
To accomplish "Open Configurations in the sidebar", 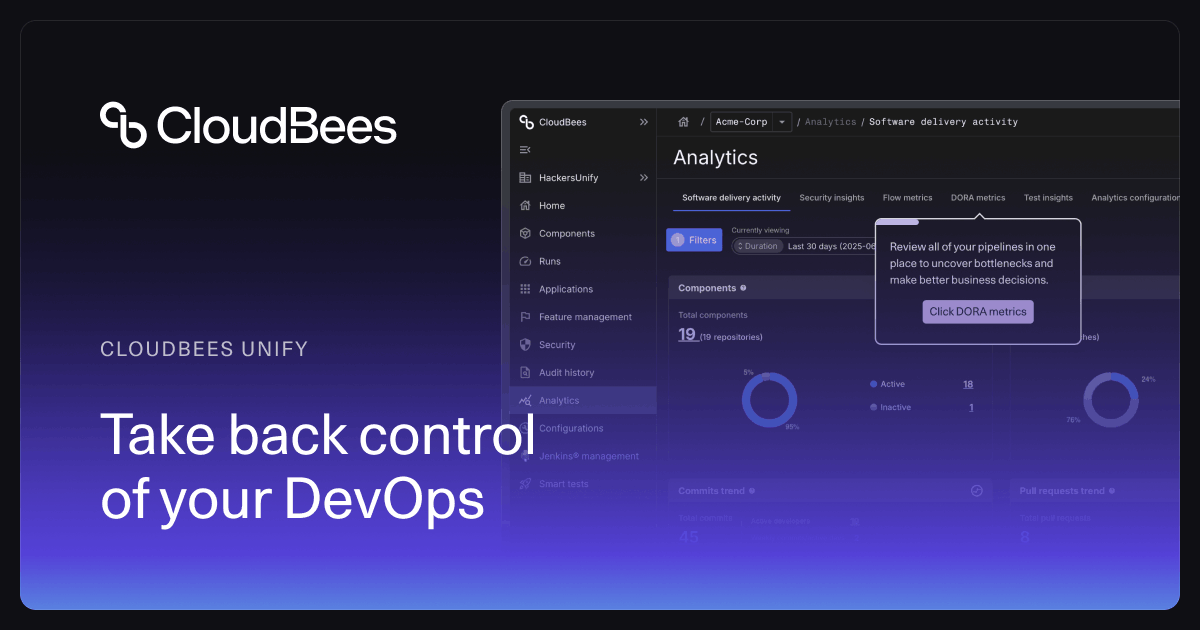I will point(583,428).
